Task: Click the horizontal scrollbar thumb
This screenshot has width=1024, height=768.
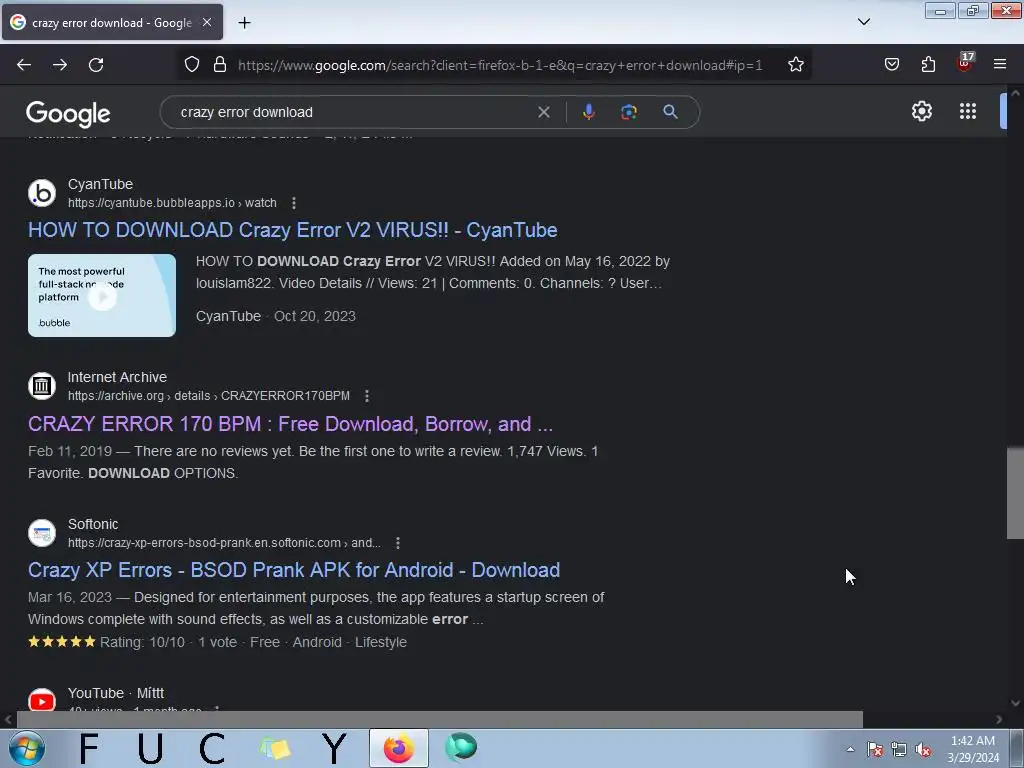Action: pyautogui.click(x=440, y=719)
